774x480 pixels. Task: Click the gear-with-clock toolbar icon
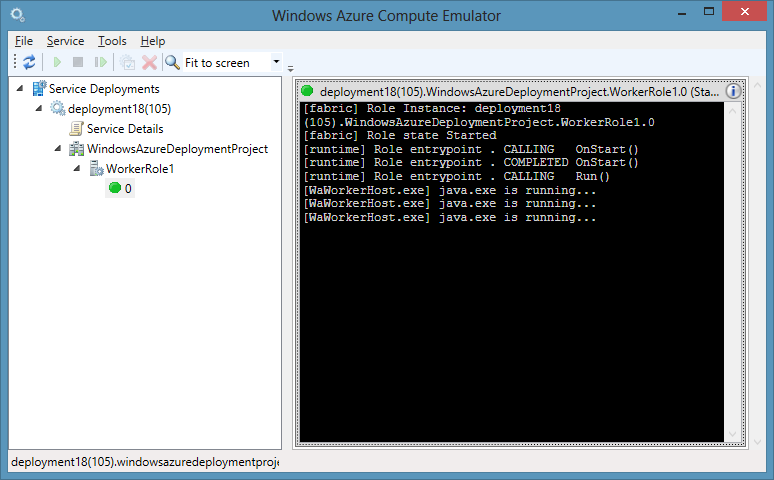coord(127,63)
